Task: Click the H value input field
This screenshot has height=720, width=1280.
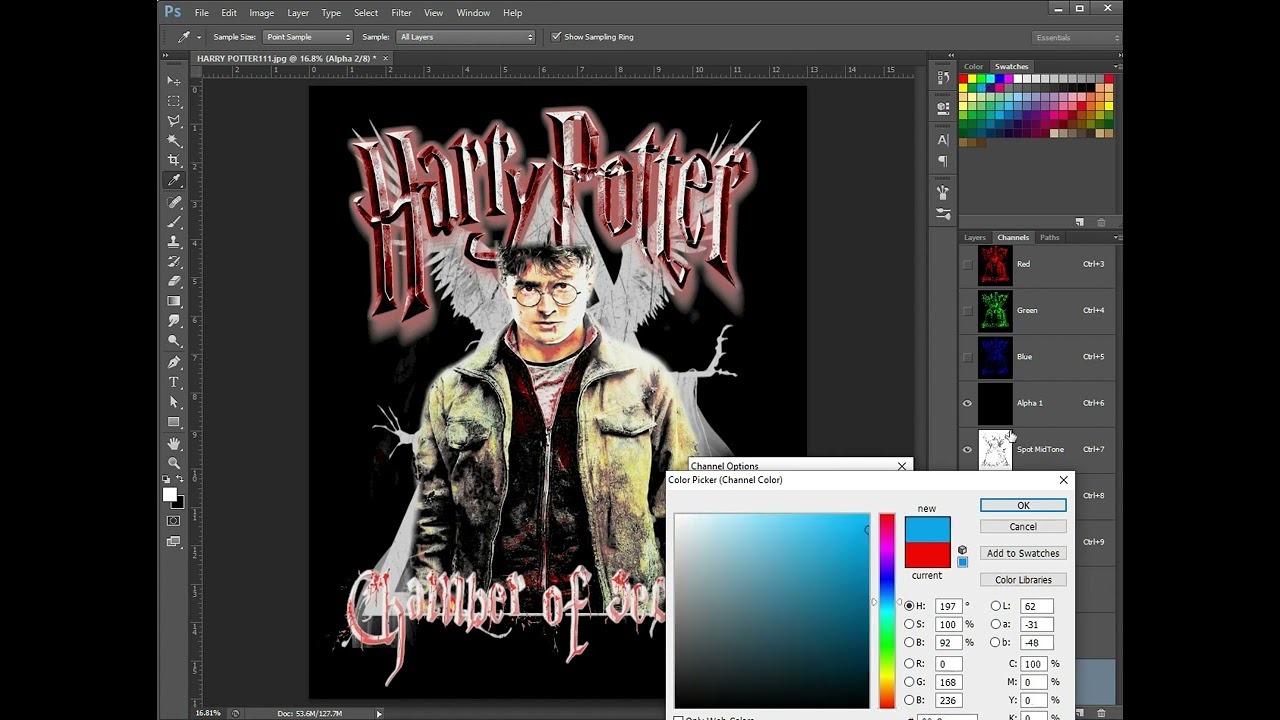Action: point(948,606)
